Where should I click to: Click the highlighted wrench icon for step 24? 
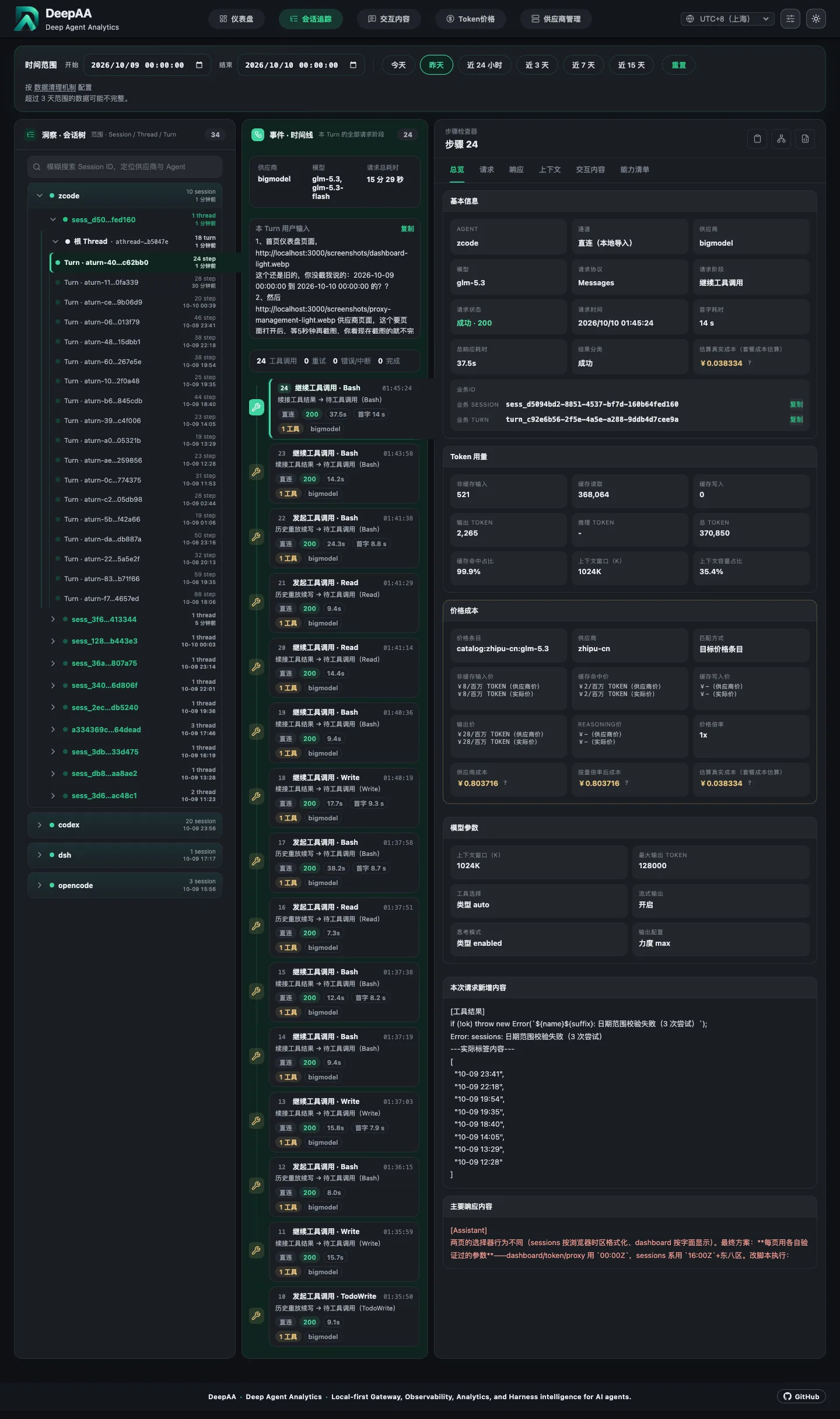[257, 407]
